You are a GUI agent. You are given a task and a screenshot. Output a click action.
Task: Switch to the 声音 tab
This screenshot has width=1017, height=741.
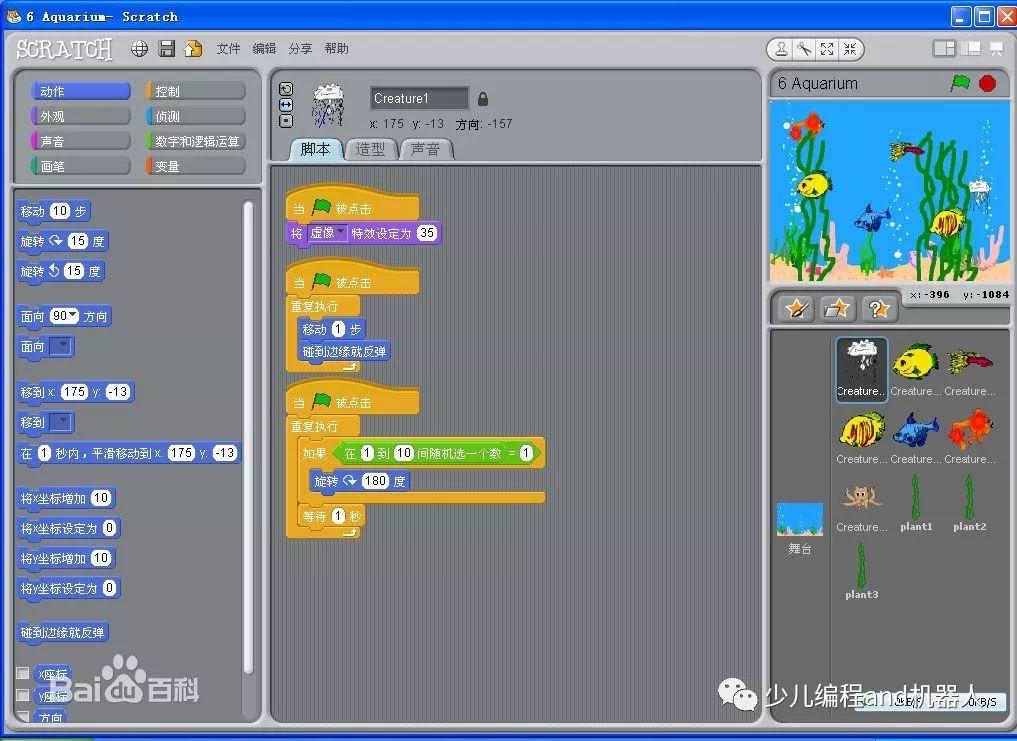tap(425, 149)
